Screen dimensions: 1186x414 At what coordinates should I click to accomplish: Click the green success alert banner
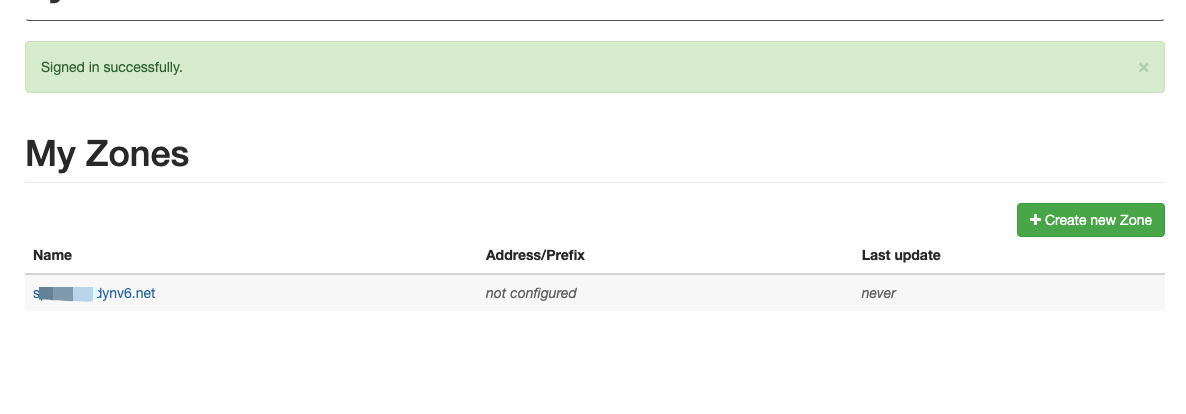click(x=595, y=67)
